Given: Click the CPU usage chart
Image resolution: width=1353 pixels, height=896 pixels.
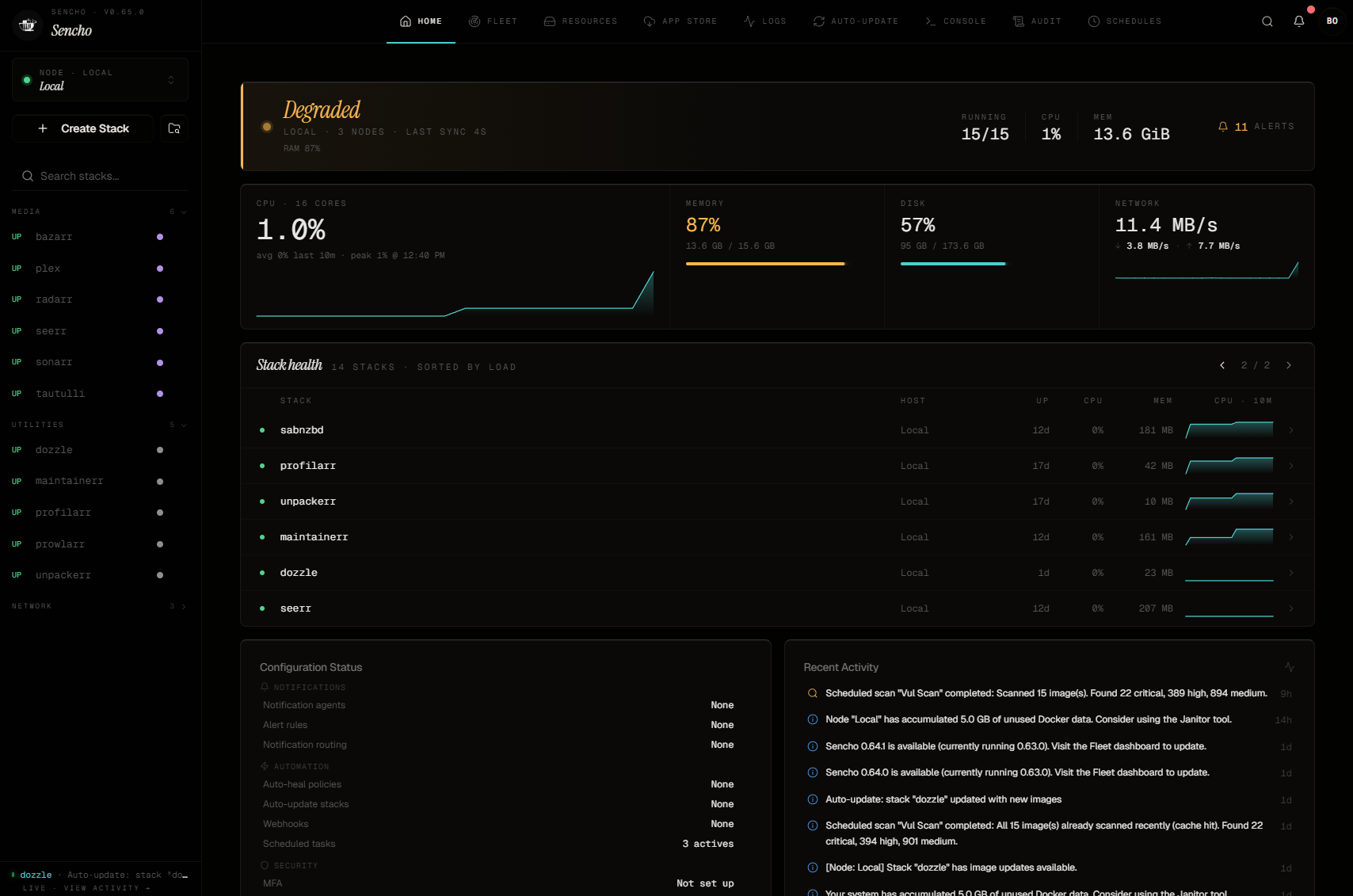Looking at the screenshot, I should coord(455,293).
